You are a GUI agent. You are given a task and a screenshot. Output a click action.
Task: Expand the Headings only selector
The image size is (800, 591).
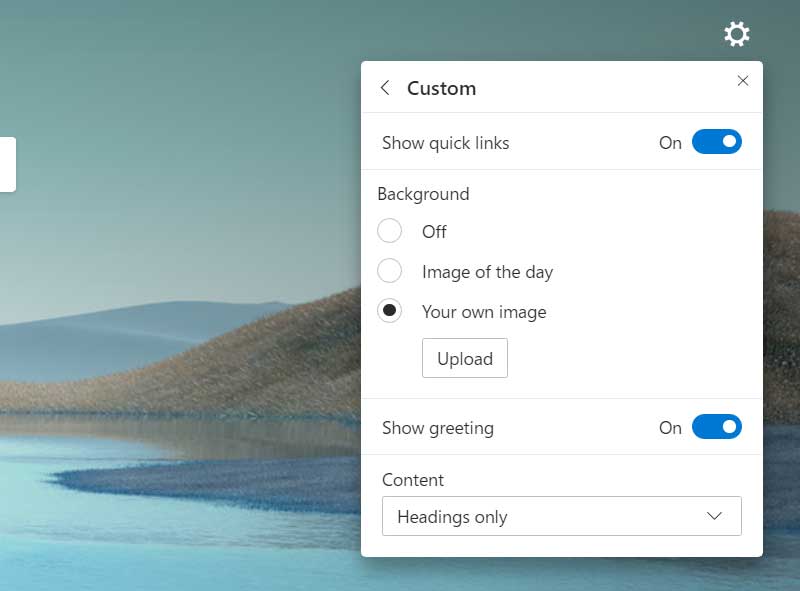click(x=562, y=516)
